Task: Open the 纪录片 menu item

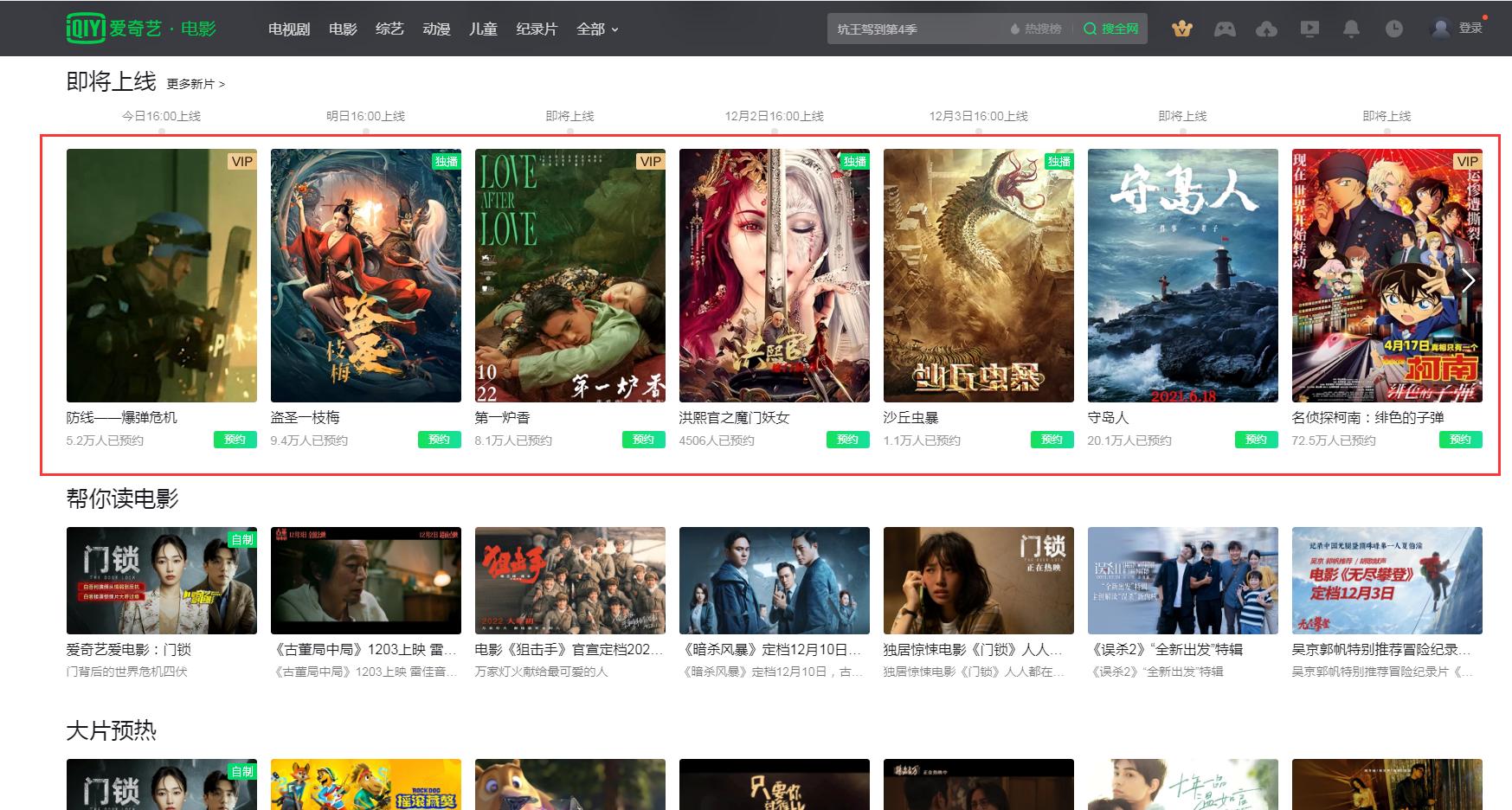Action: point(537,29)
